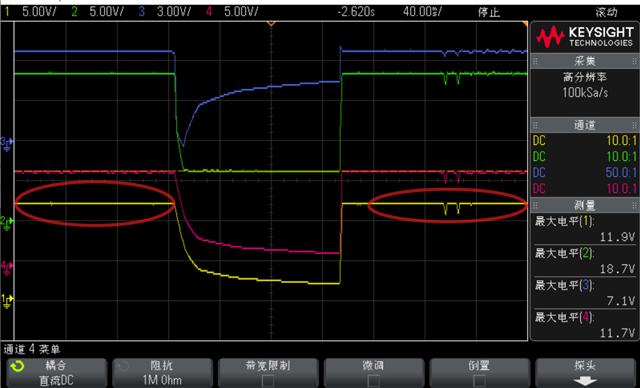This screenshot has width=640, height=388.
Task: Click the 最大电平(3) measurement label
Action: 564,285
